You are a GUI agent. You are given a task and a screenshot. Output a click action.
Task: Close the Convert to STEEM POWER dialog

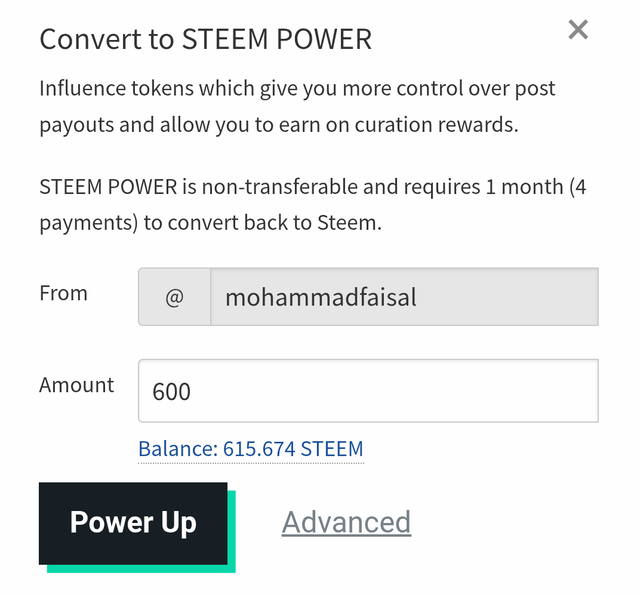click(578, 30)
